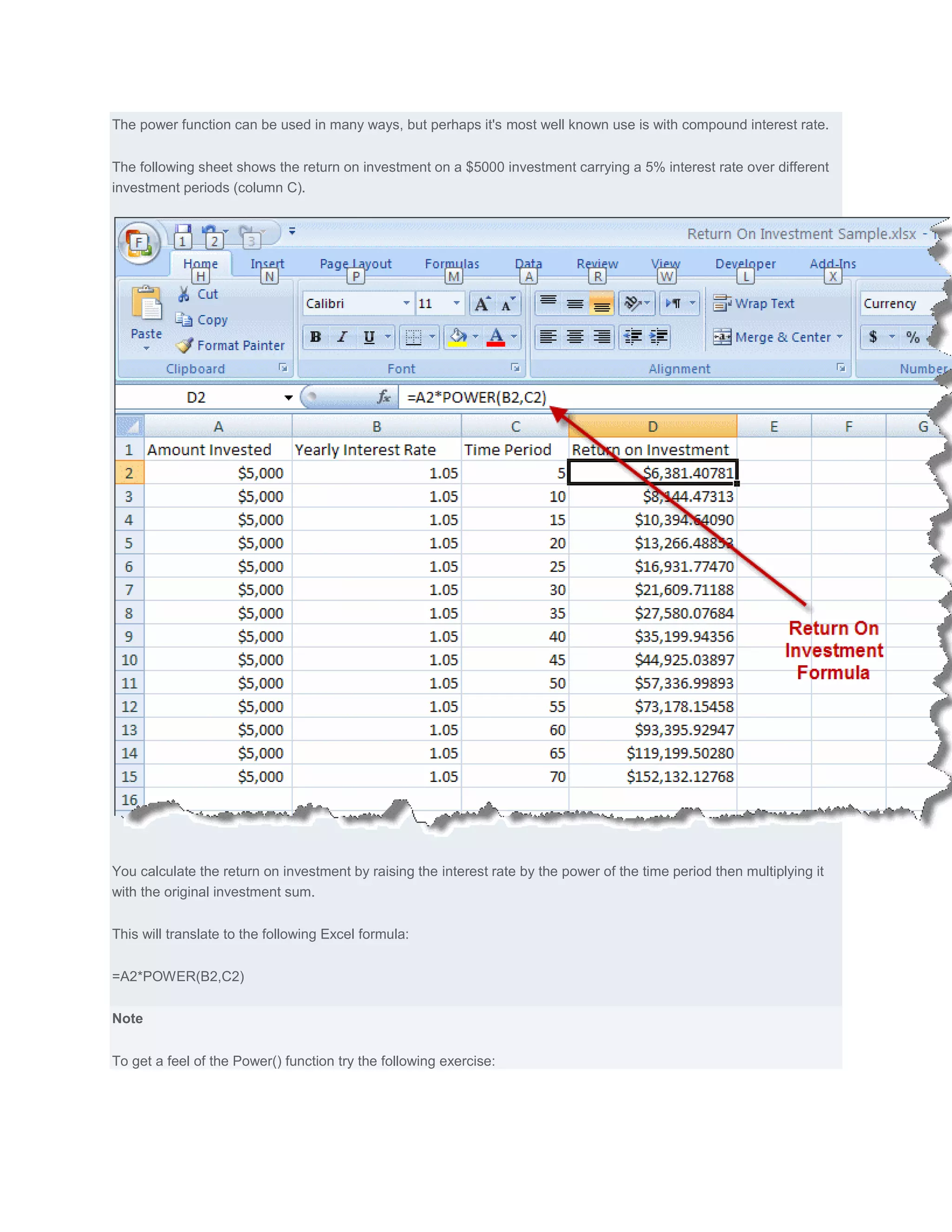
Task: Expand the Font Color palette arrow
Action: [x=514, y=337]
